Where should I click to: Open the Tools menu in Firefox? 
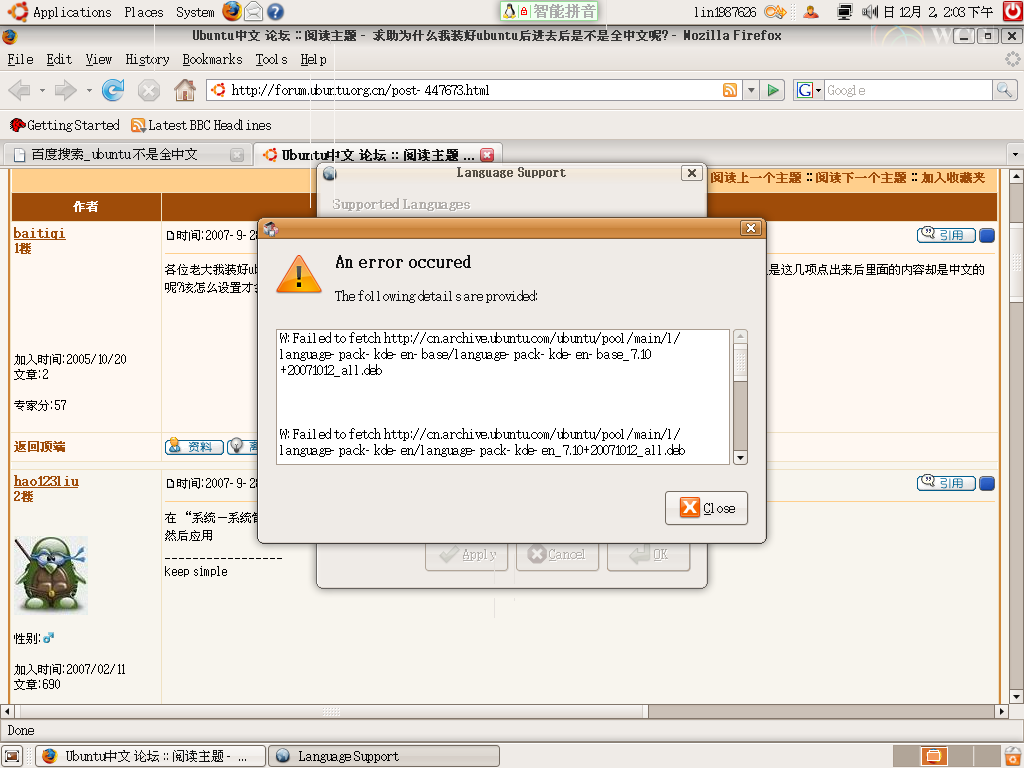271,59
